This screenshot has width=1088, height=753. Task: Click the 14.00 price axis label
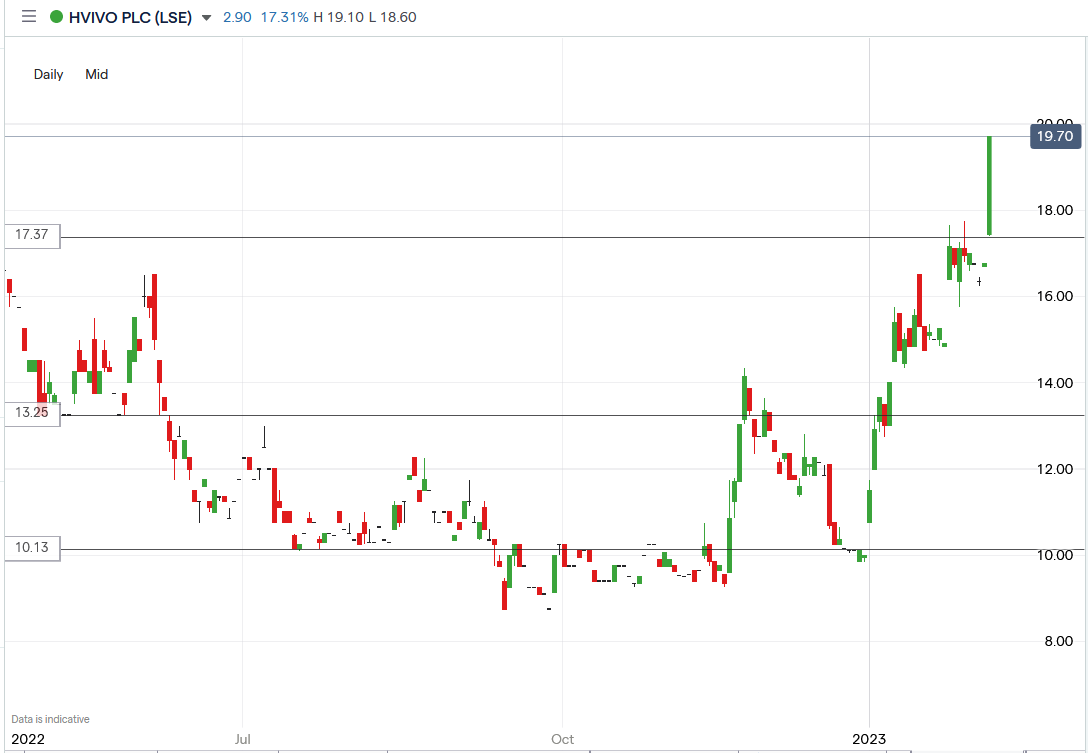click(1055, 383)
